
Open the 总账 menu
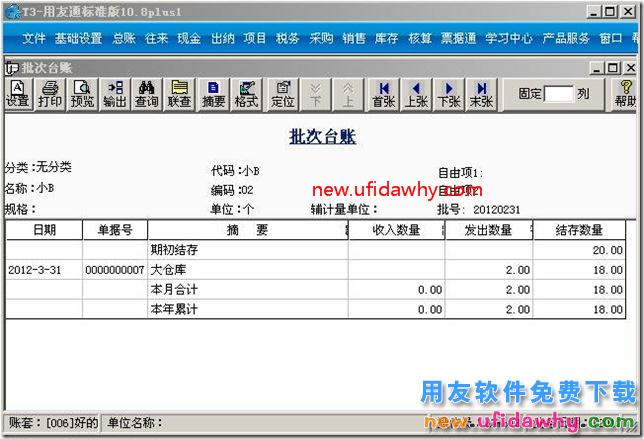tap(124, 39)
